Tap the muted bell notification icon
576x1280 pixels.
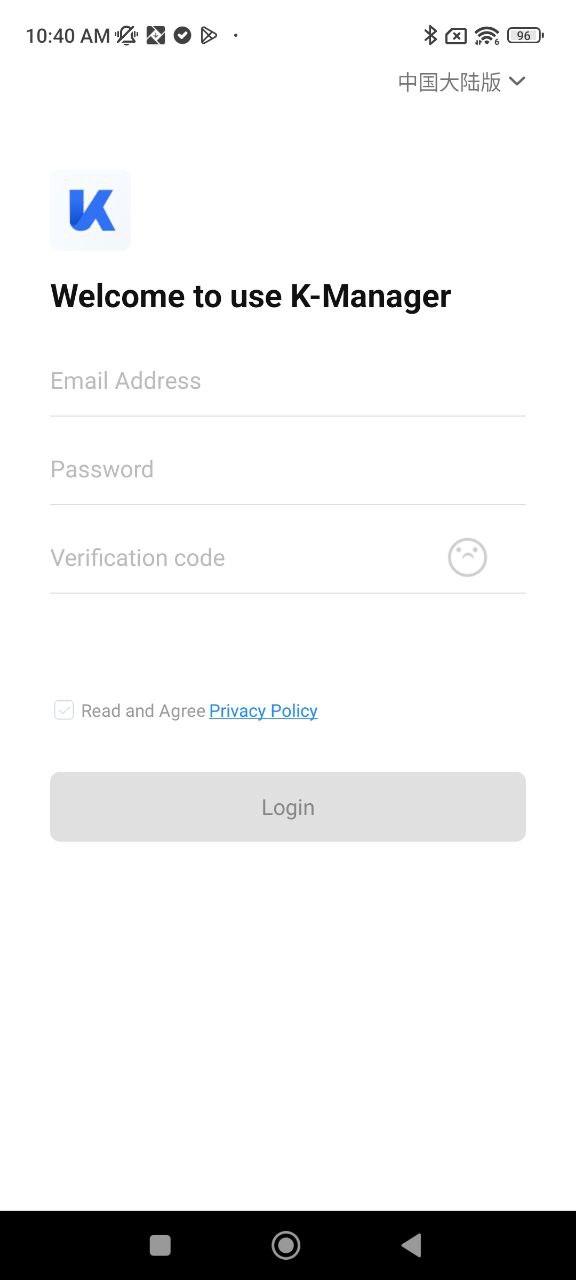127,36
